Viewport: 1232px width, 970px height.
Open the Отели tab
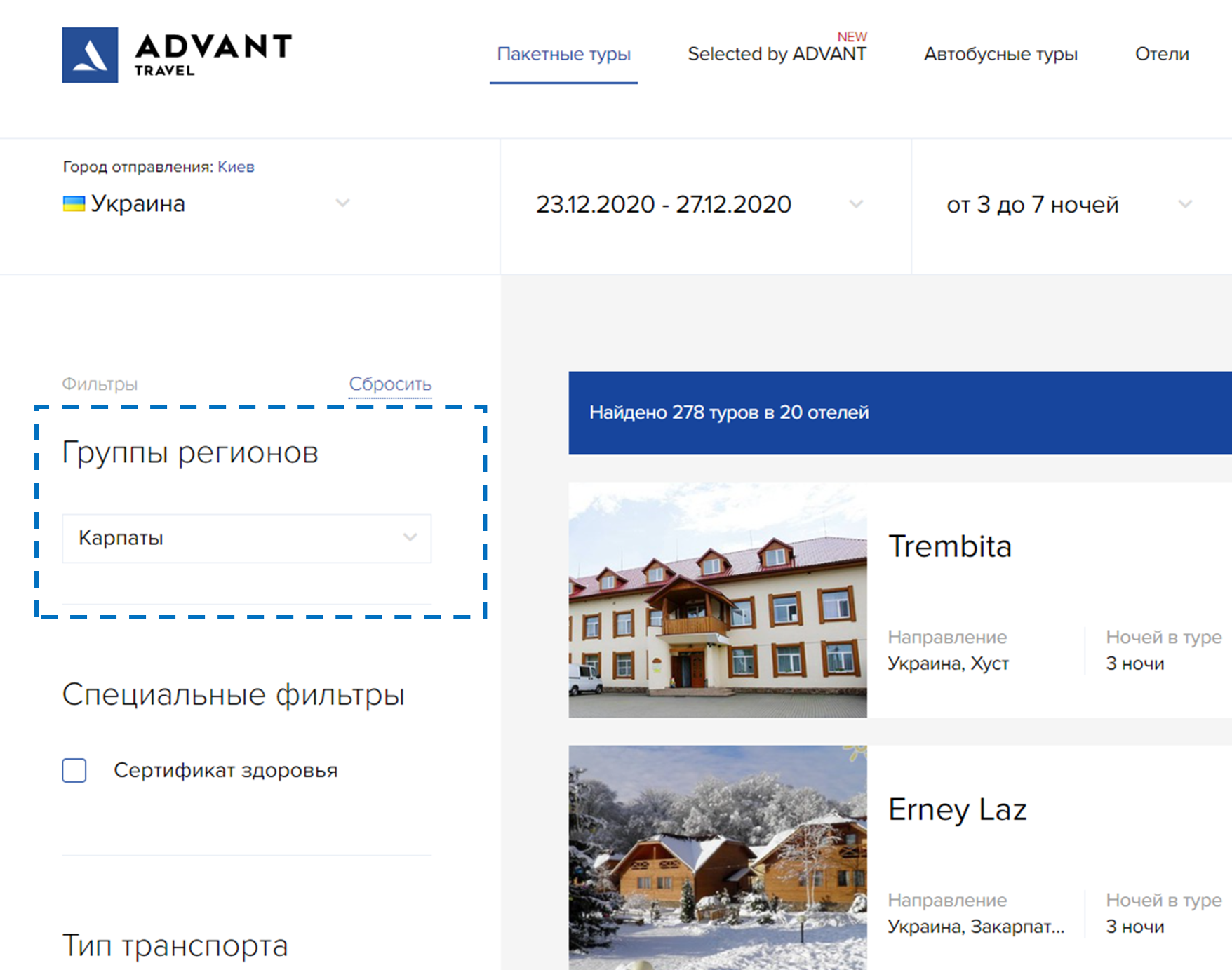(x=1161, y=54)
